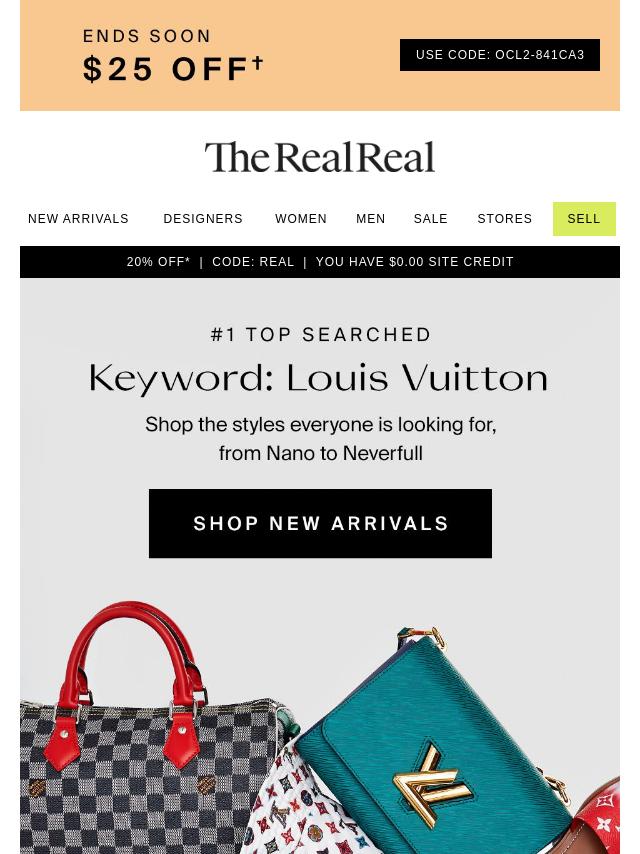Click the CODE: REAL banner text
Screen dimensions: 640x854
(x=253, y=261)
